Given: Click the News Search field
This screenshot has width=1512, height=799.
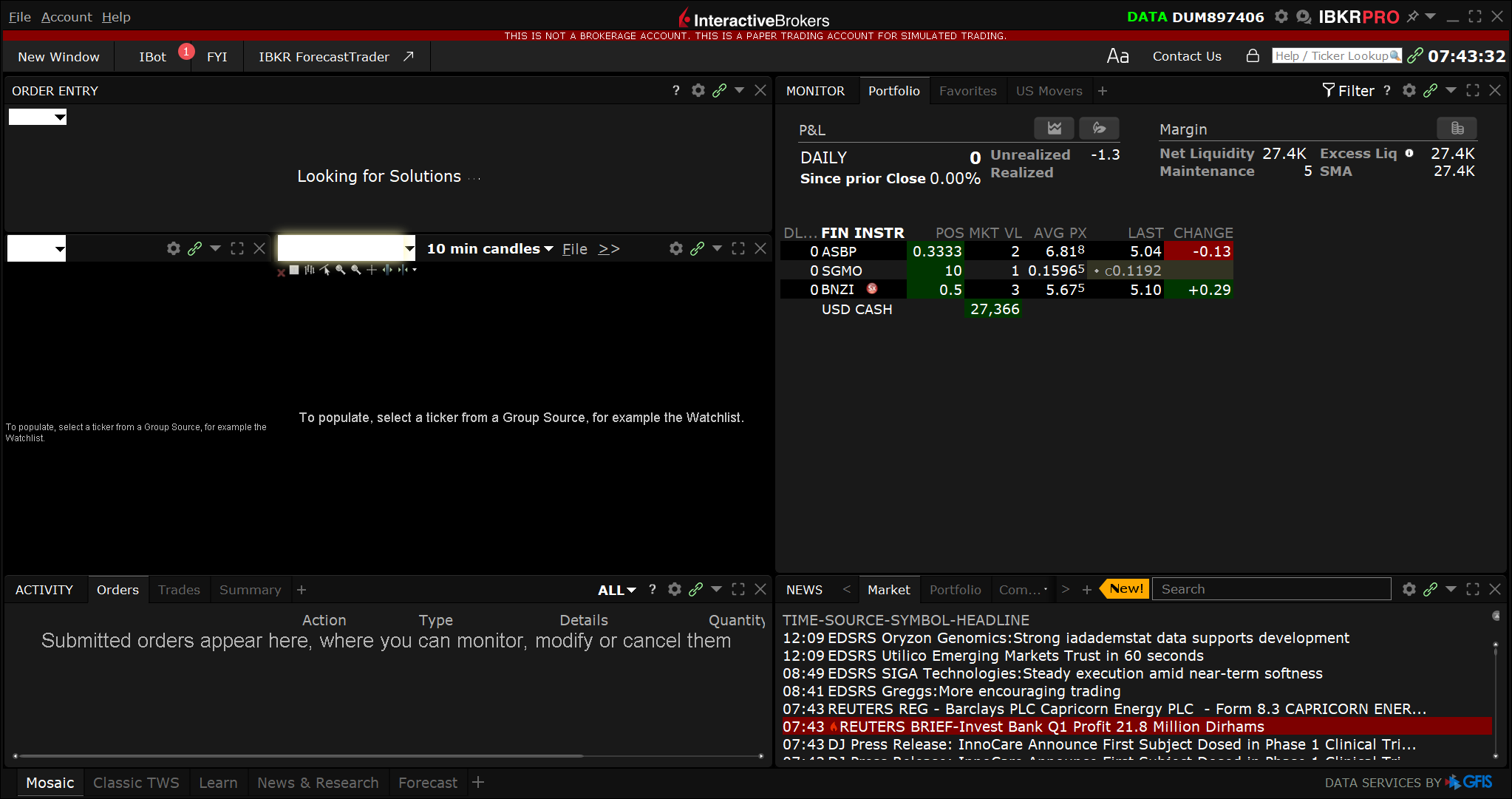Looking at the screenshot, I should (1271, 589).
